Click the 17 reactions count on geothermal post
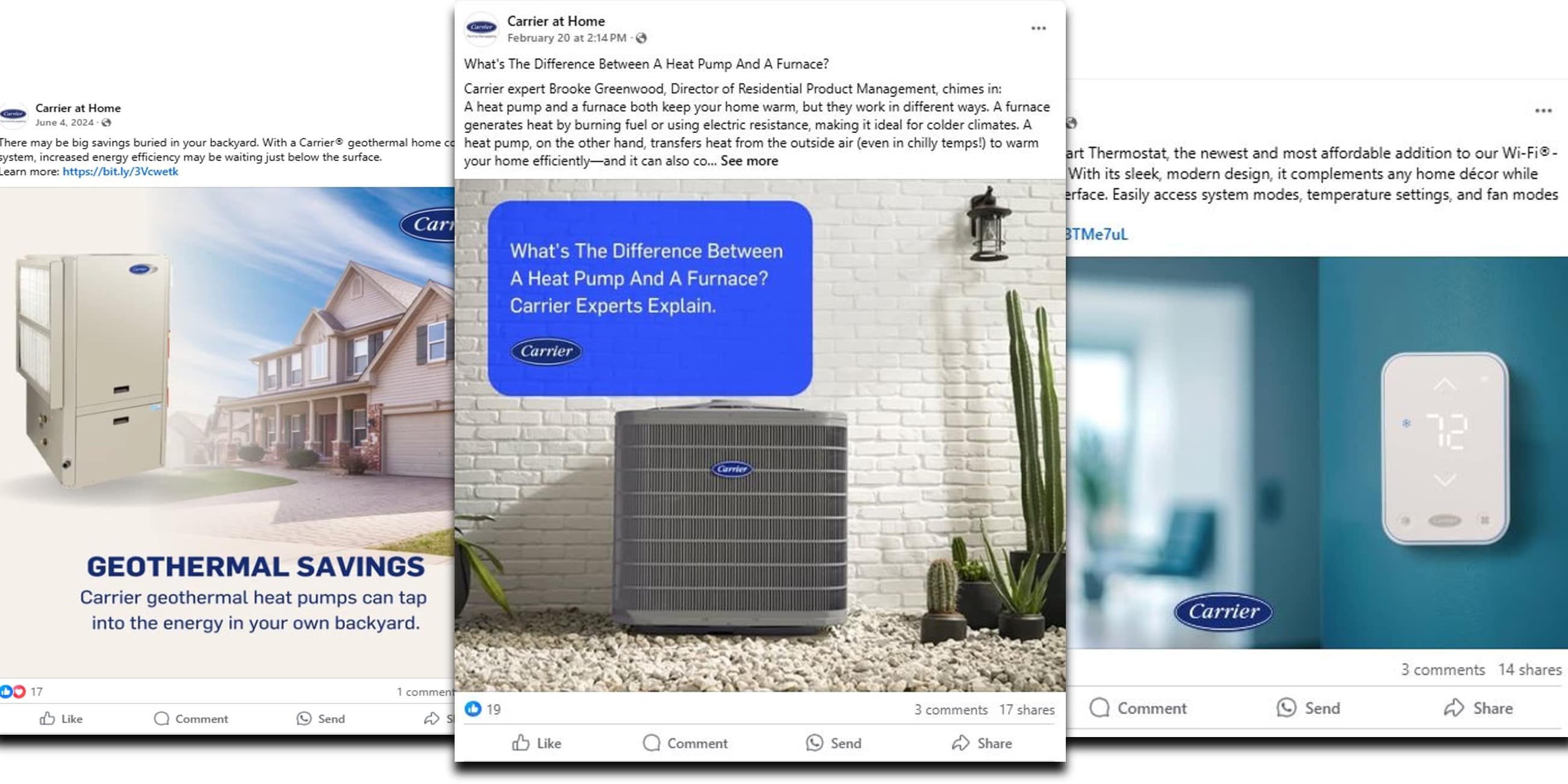The width and height of the screenshot is (1568, 784). tap(37, 692)
